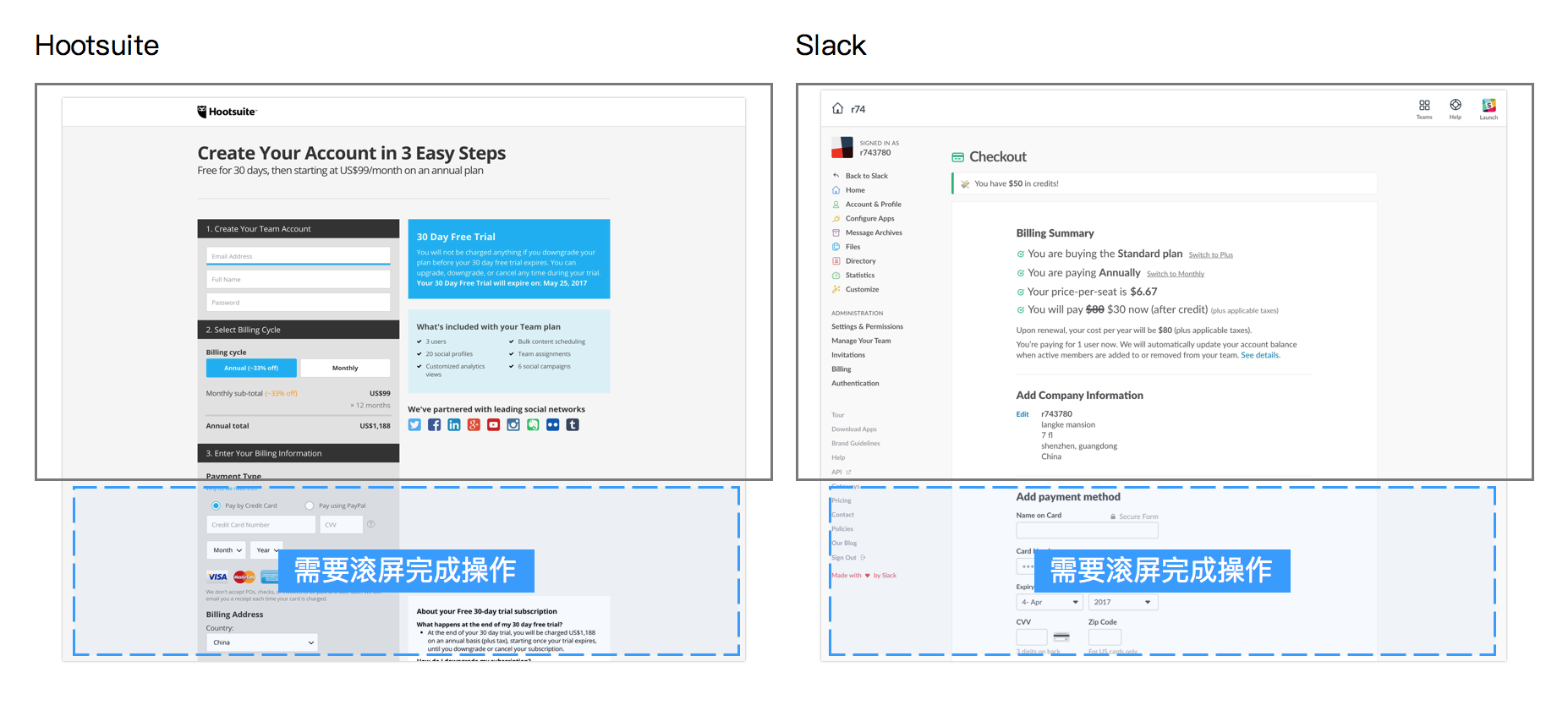Click the Full Name field

(x=299, y=279)
